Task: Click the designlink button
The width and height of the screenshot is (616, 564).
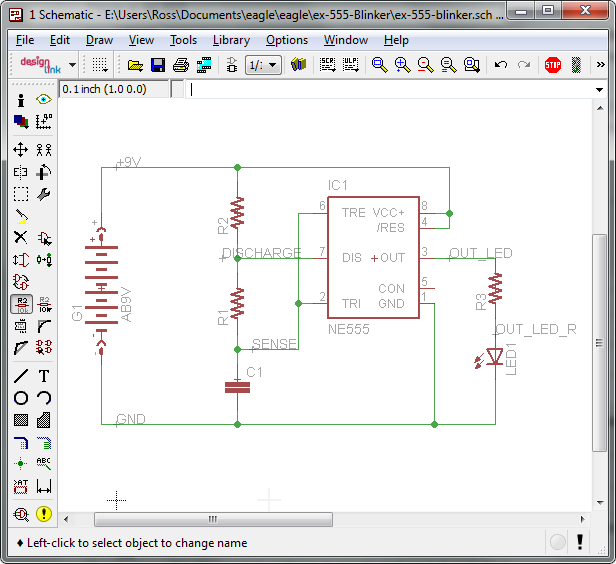Action: pos(40,65)
